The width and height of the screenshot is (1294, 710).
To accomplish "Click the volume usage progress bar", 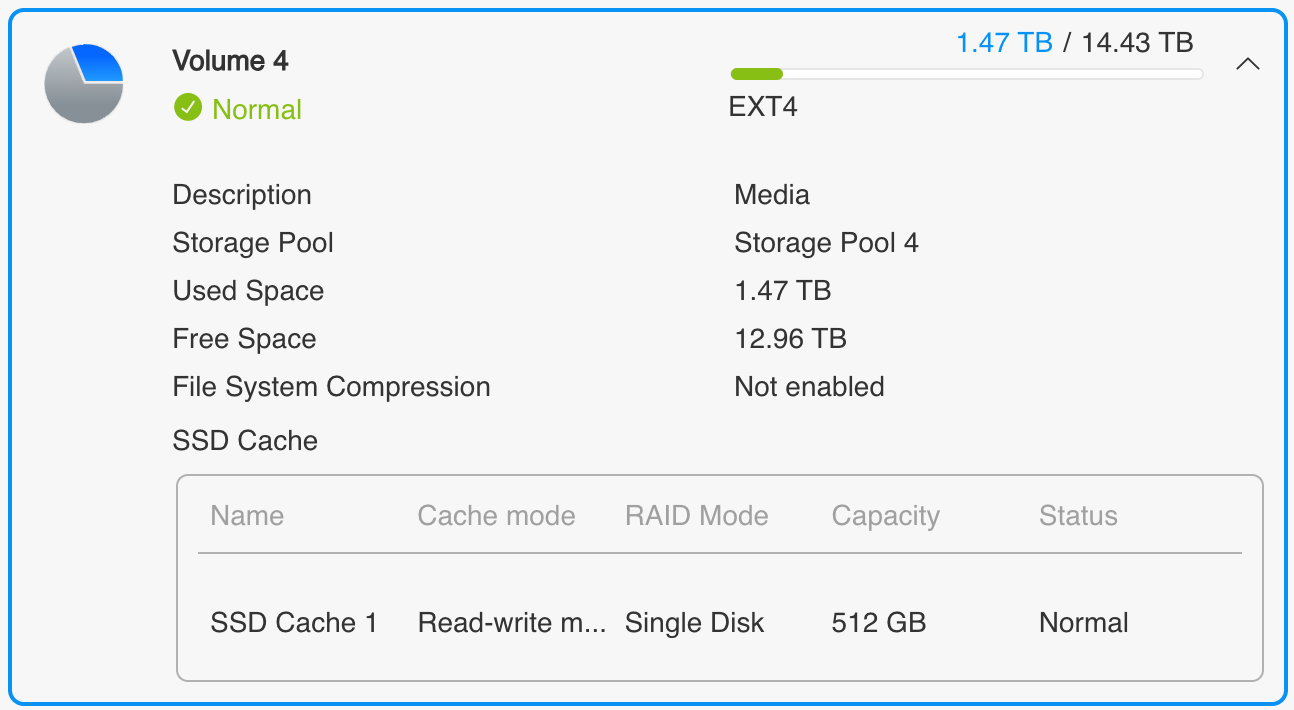I will click(x=966, y=74).
